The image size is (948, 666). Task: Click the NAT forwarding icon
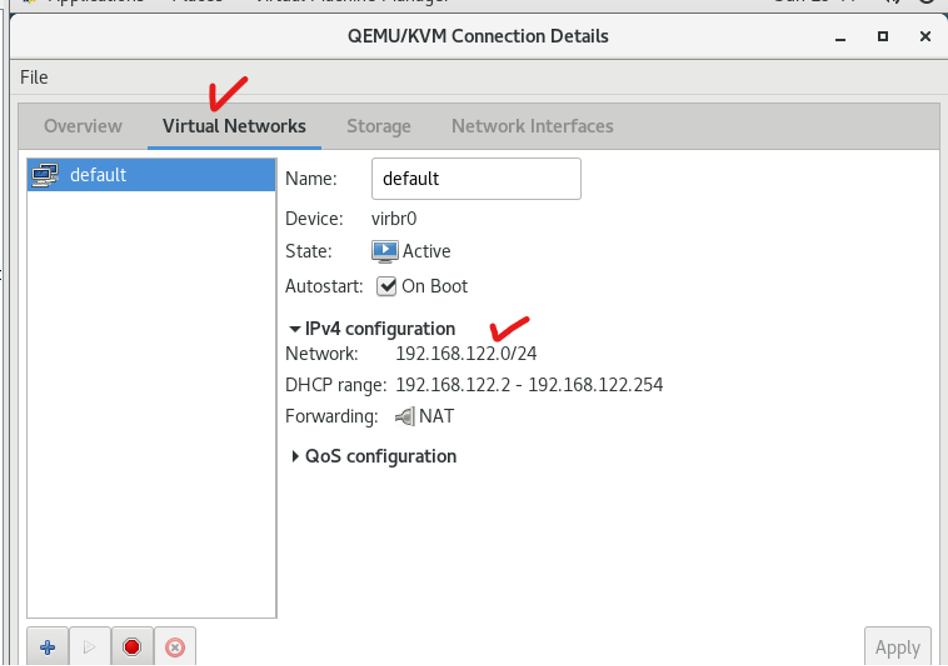404,416
